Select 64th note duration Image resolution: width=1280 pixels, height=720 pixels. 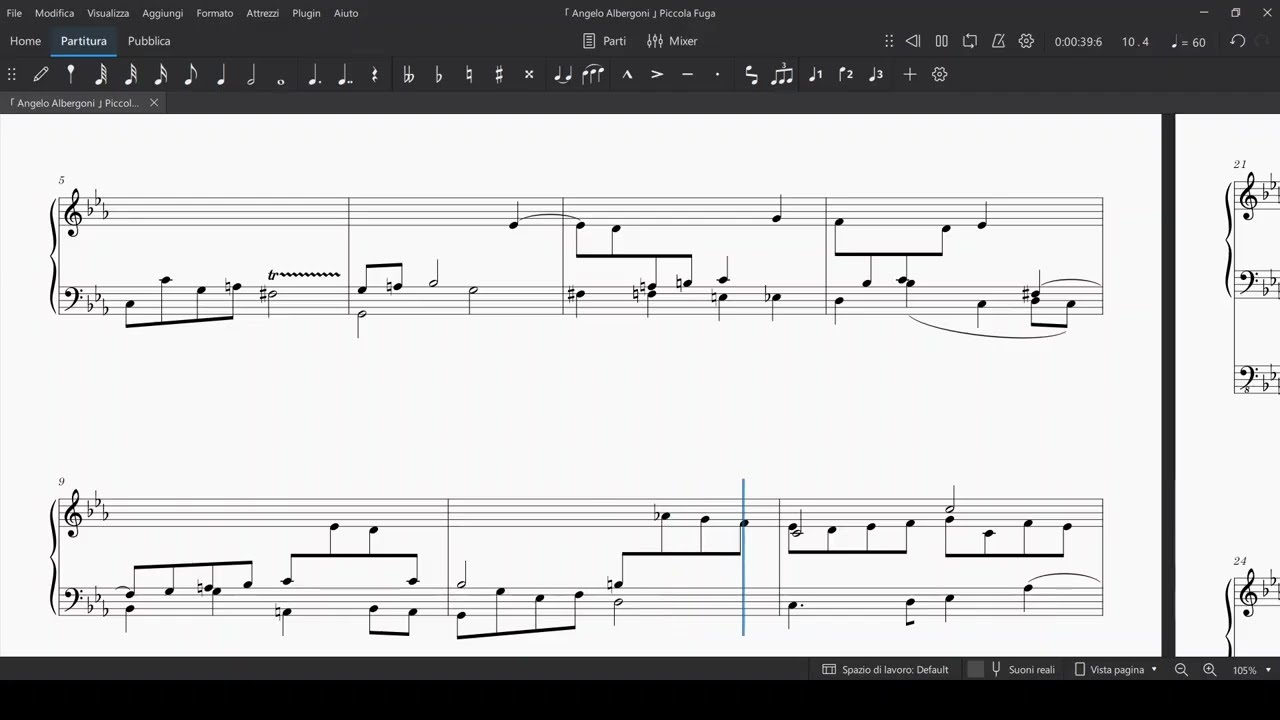(x=101, y=74)
